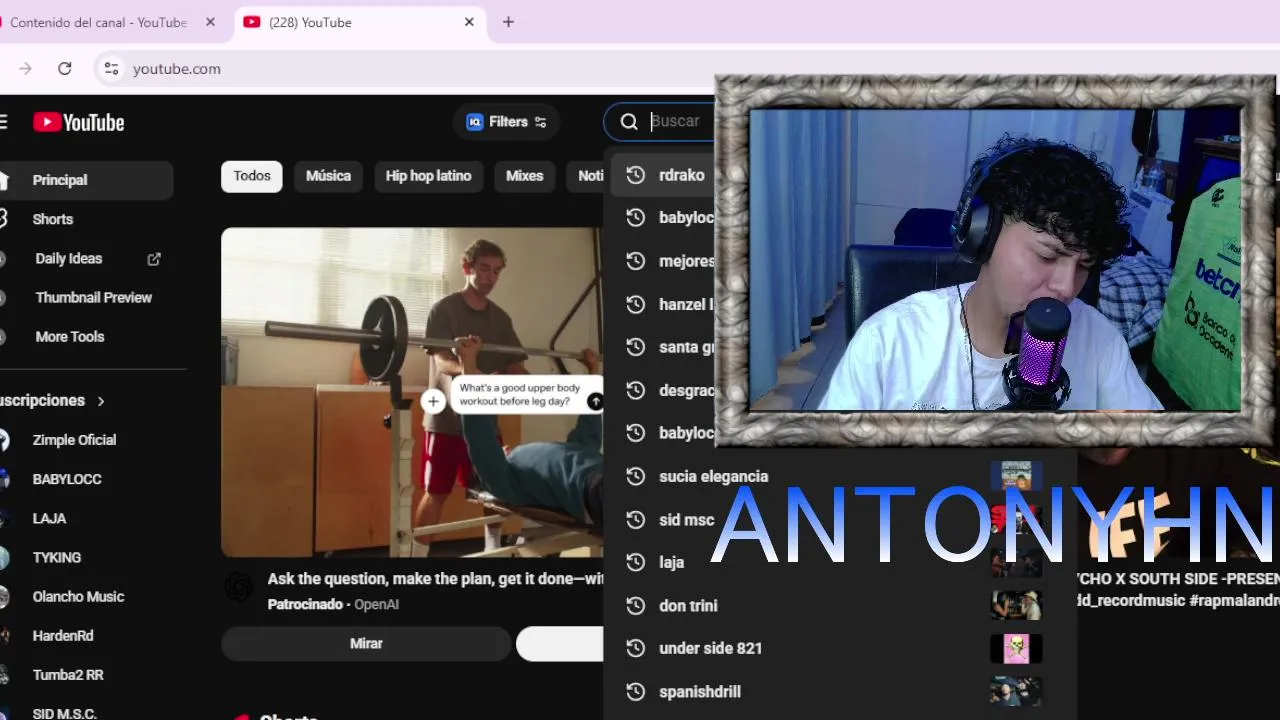Screen dimensions: 1280x720
Task: Click the thumbnail next to 'don trini' suggestion
Action: pos(1016,606)
